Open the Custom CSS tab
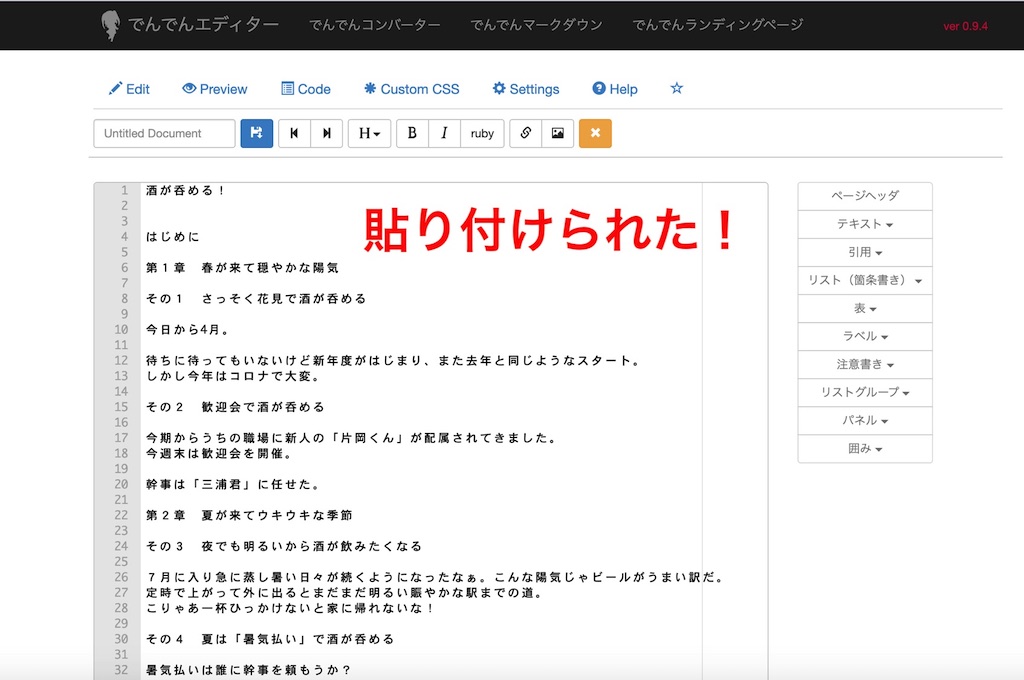 tap(411, 89)
